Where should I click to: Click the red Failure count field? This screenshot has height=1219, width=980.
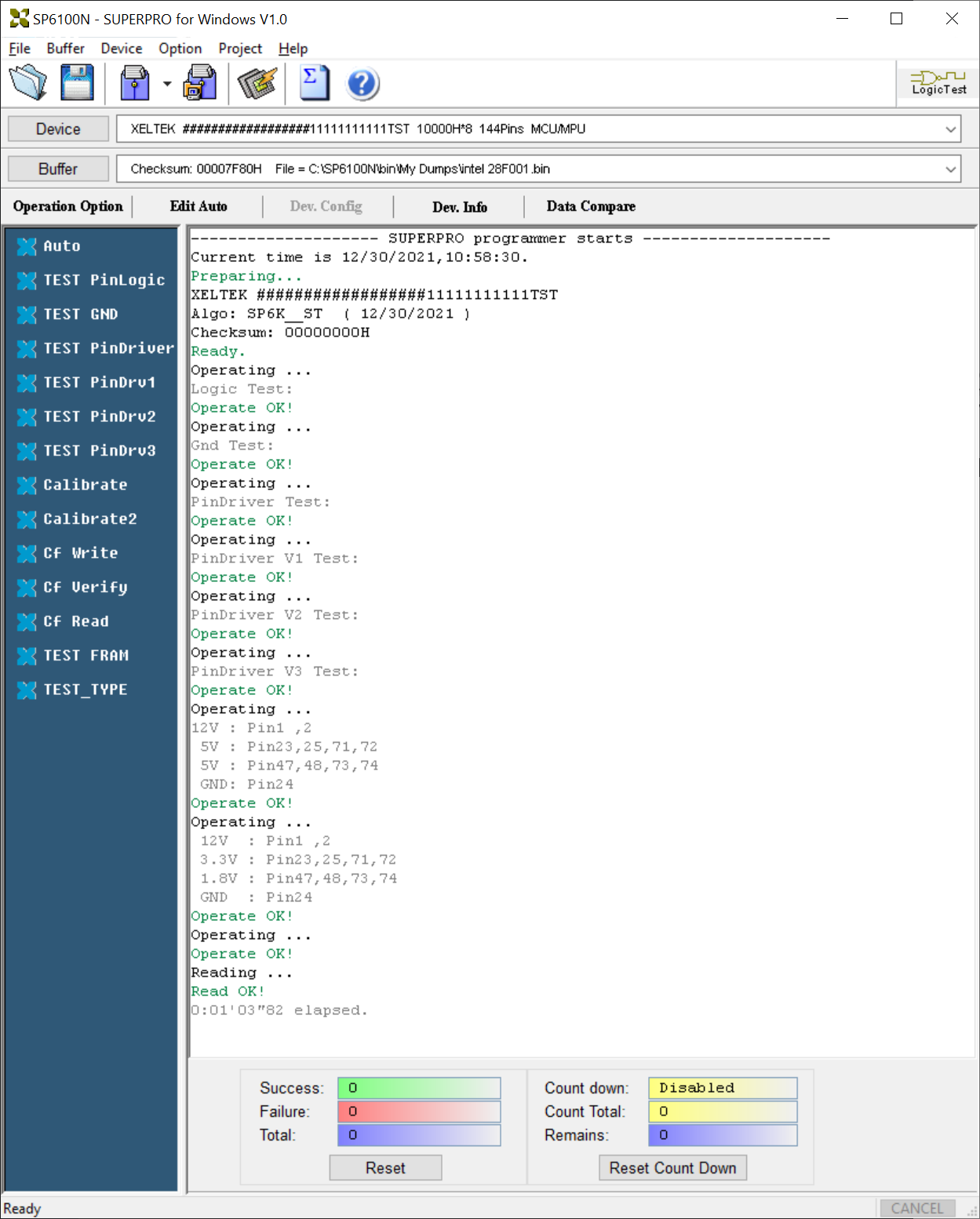[x=419, y=1112]
